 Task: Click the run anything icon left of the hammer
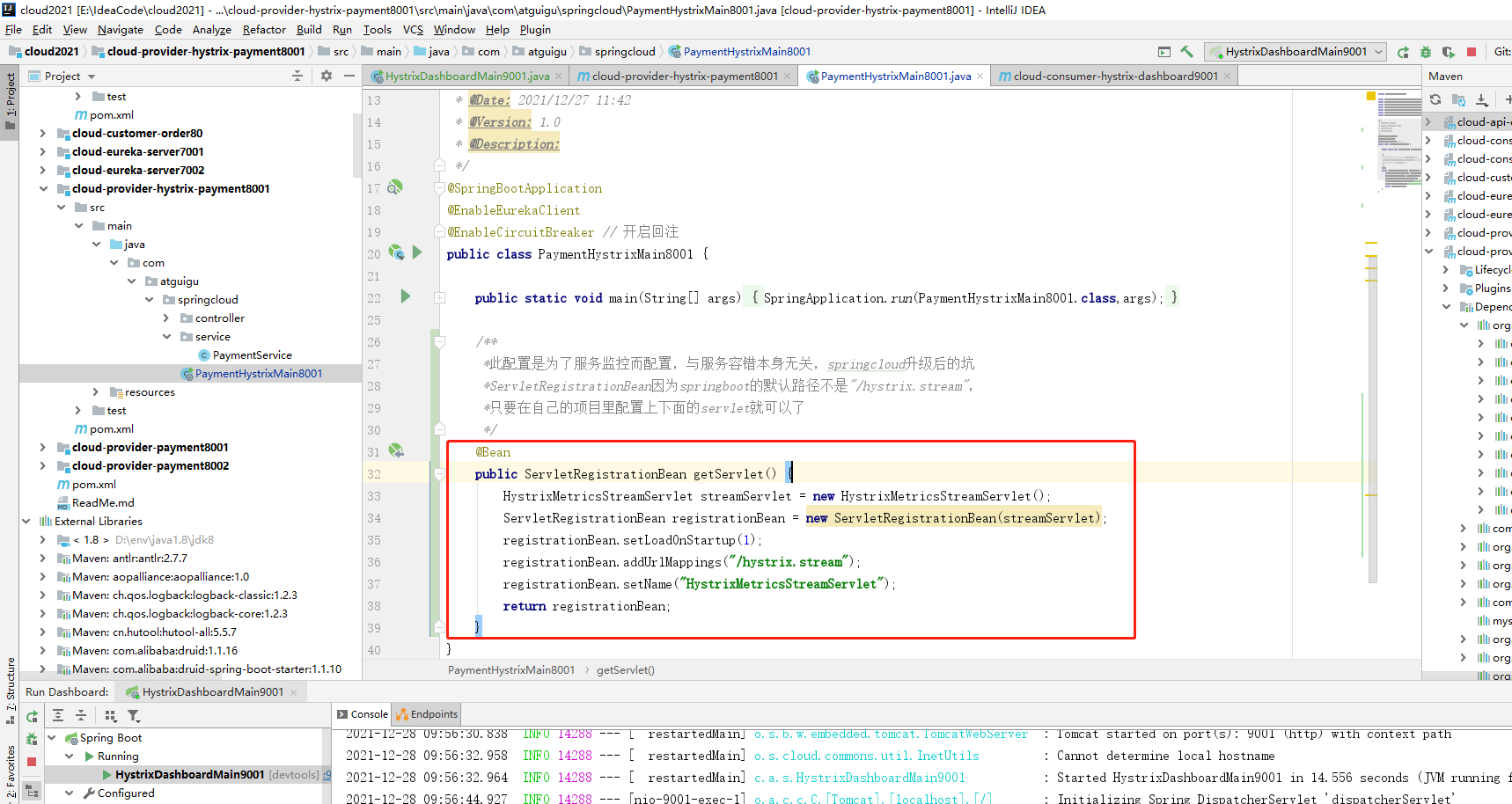(1164, 52)
